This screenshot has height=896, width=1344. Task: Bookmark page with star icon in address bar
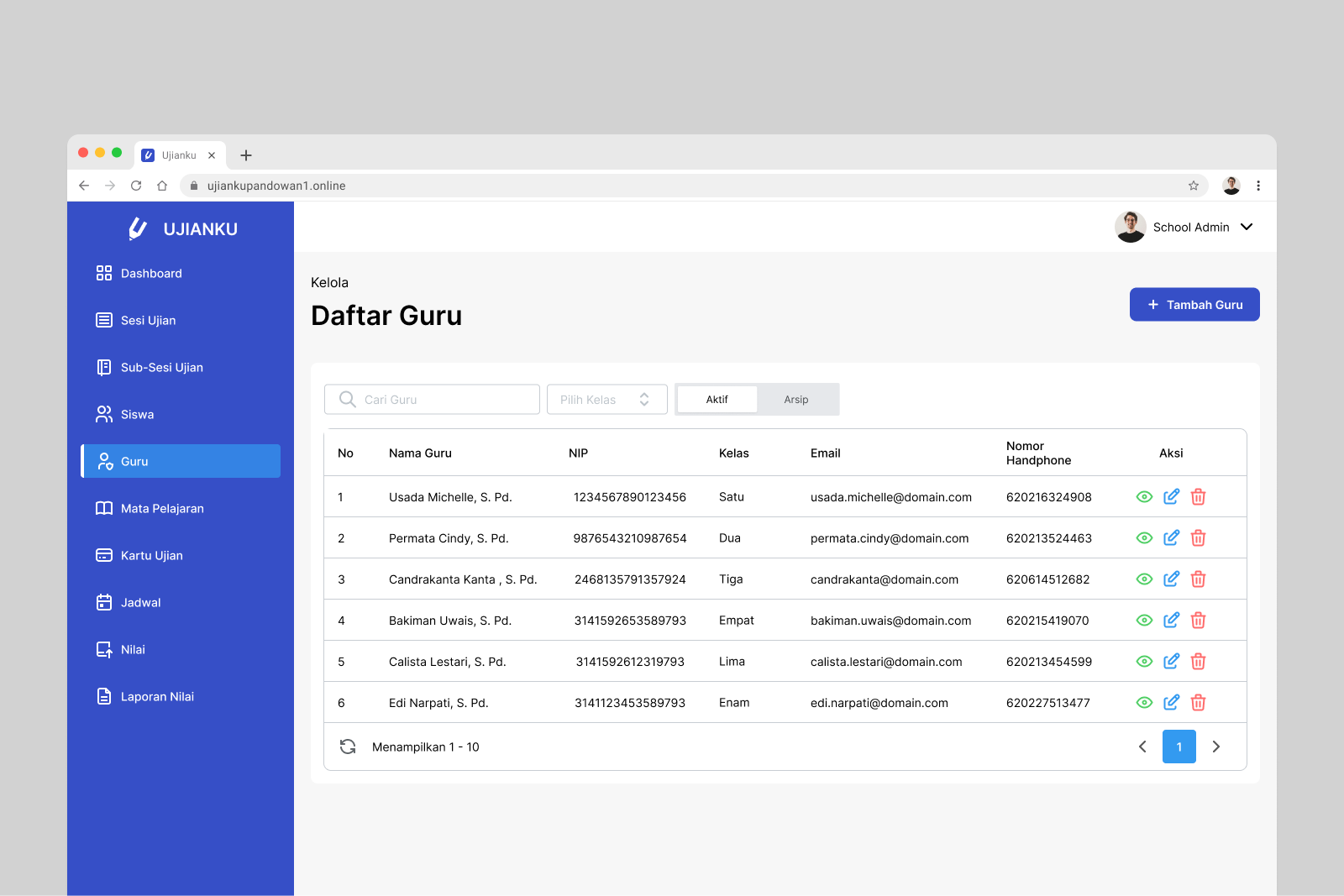coord(1193,186)
